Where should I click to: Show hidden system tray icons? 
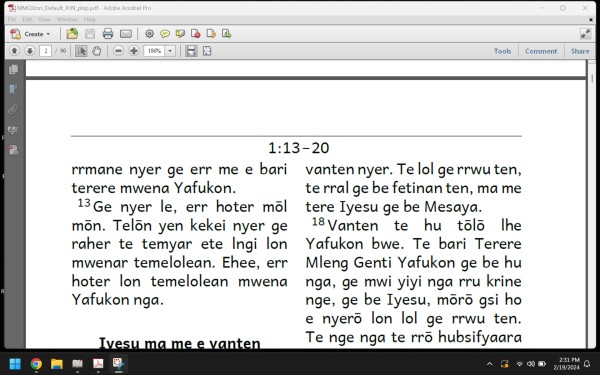tap(489, 364)
